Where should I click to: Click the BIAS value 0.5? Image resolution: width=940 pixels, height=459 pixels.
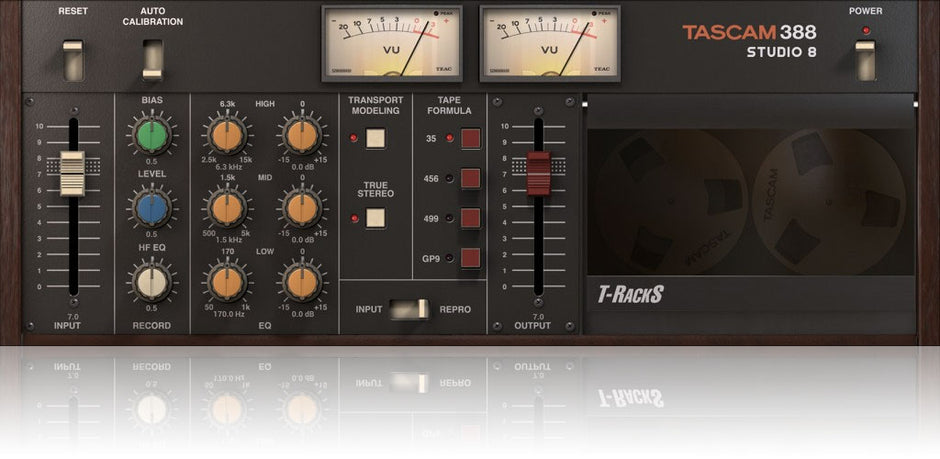[152, 161]
